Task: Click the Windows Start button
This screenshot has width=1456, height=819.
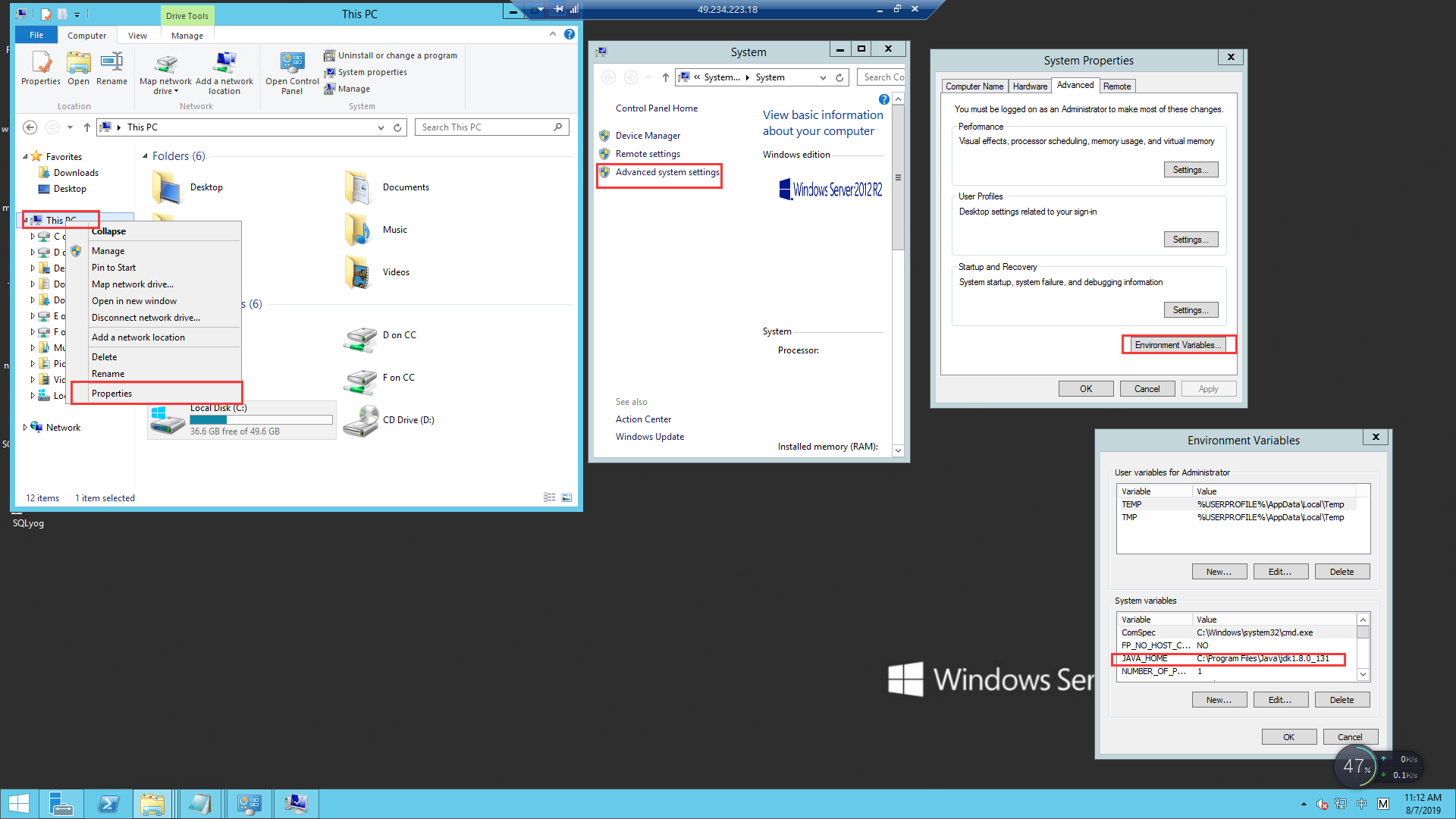Action: pyautogui.click(x=18, y=804)
